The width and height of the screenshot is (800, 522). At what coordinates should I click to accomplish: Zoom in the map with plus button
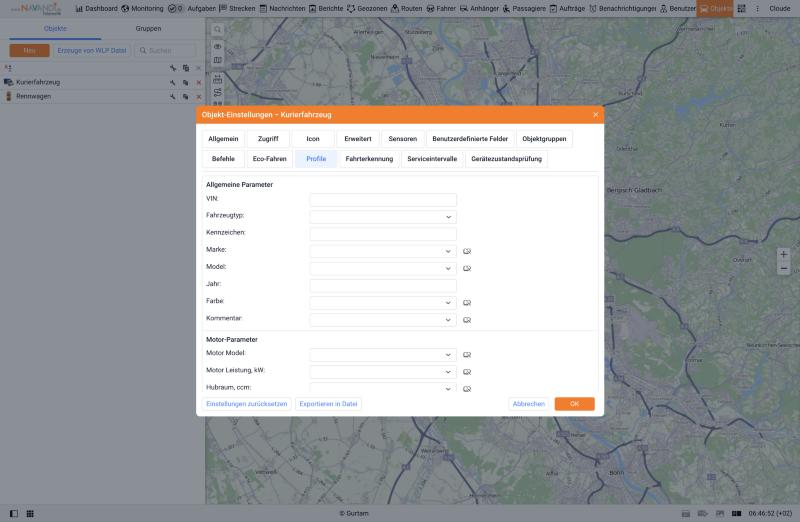pos(784,254)
